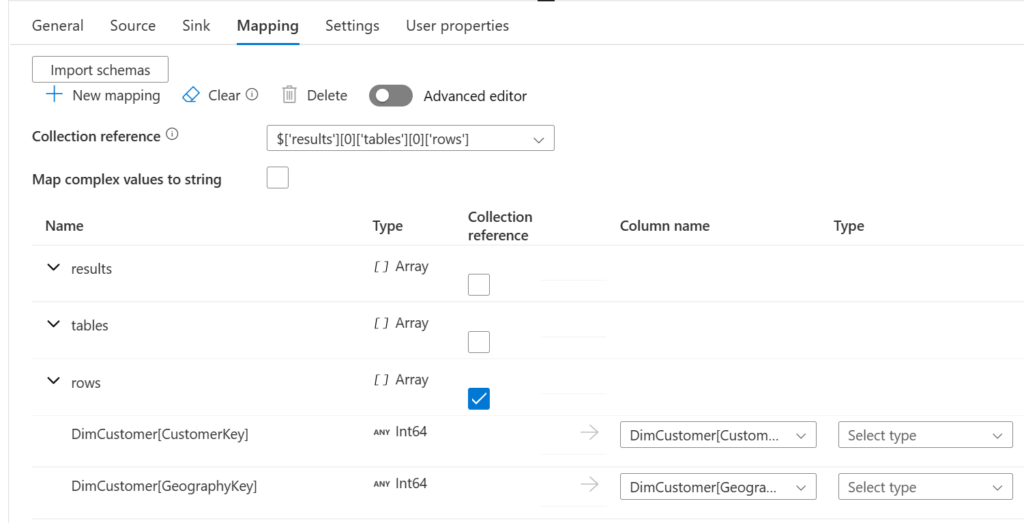The image size is (1024, 523).
Task: Open the Collection reference path dropdown
Action: click(x=410, y=139)
